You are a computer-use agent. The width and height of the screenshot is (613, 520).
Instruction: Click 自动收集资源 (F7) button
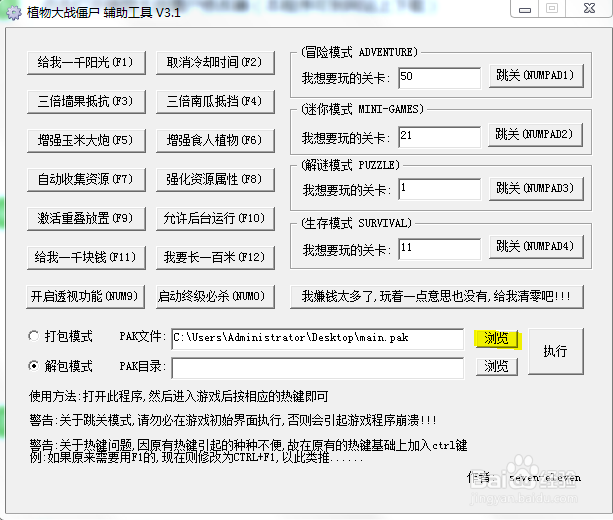(x=86, y=179)
